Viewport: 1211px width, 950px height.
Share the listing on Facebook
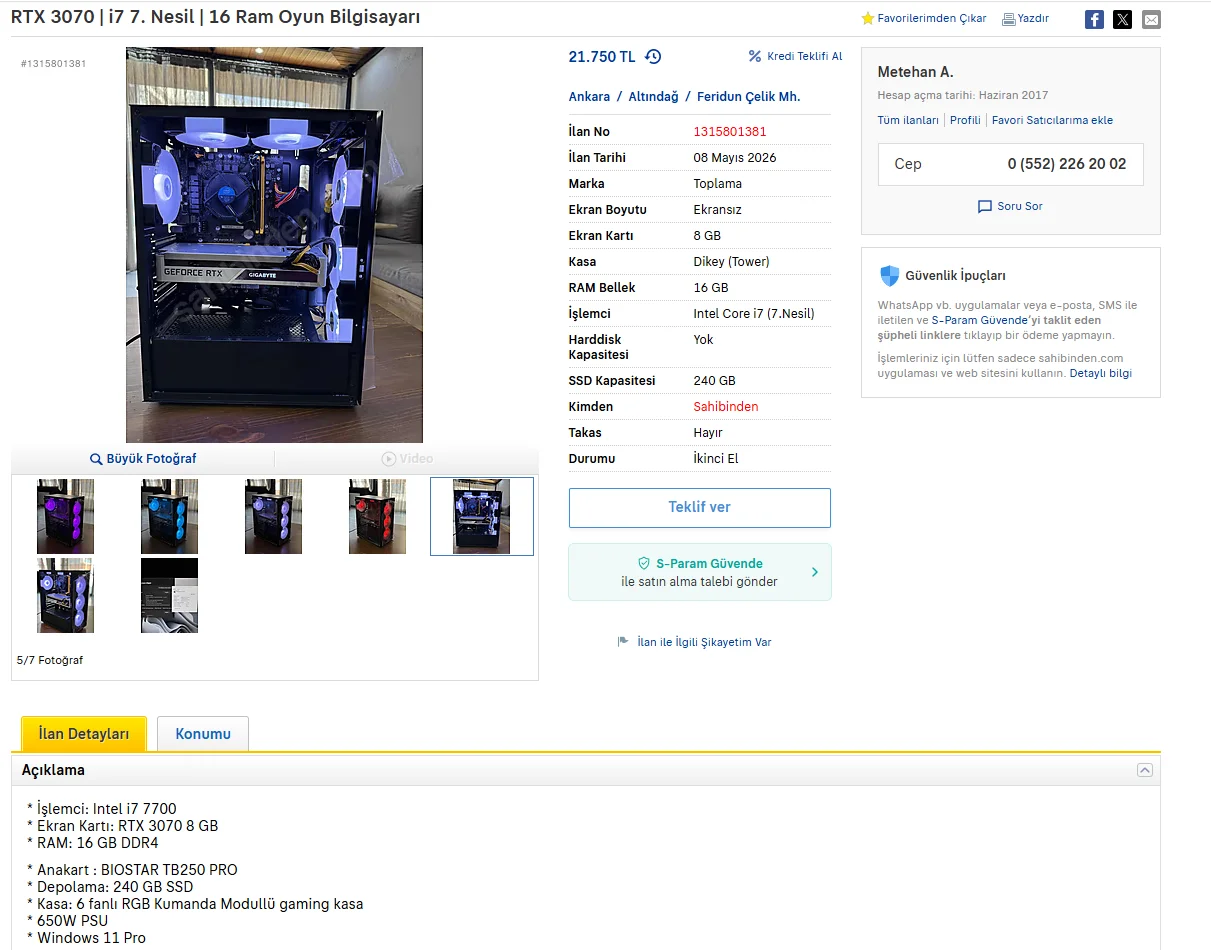tap(1094, 19)
